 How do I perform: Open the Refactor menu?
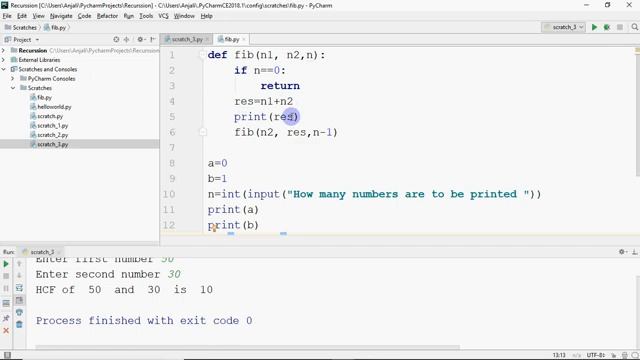(107, 16)
